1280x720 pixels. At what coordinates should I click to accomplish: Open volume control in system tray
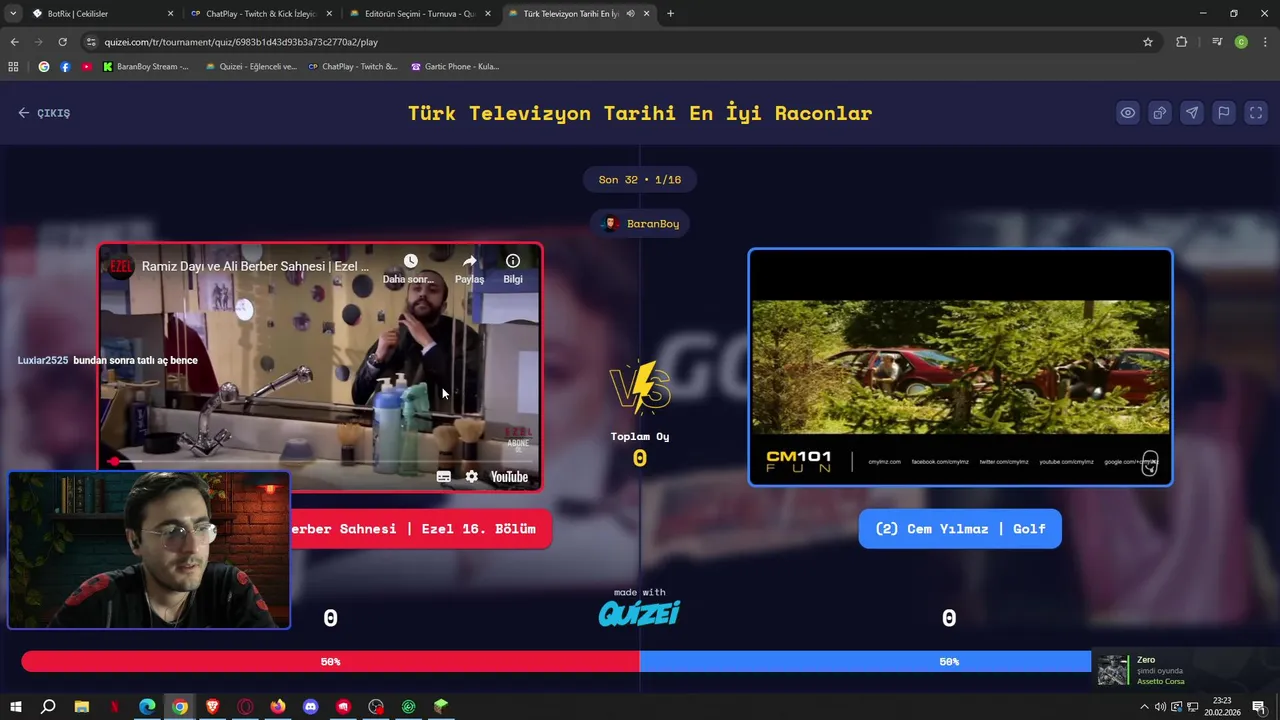coord(1160,707)
